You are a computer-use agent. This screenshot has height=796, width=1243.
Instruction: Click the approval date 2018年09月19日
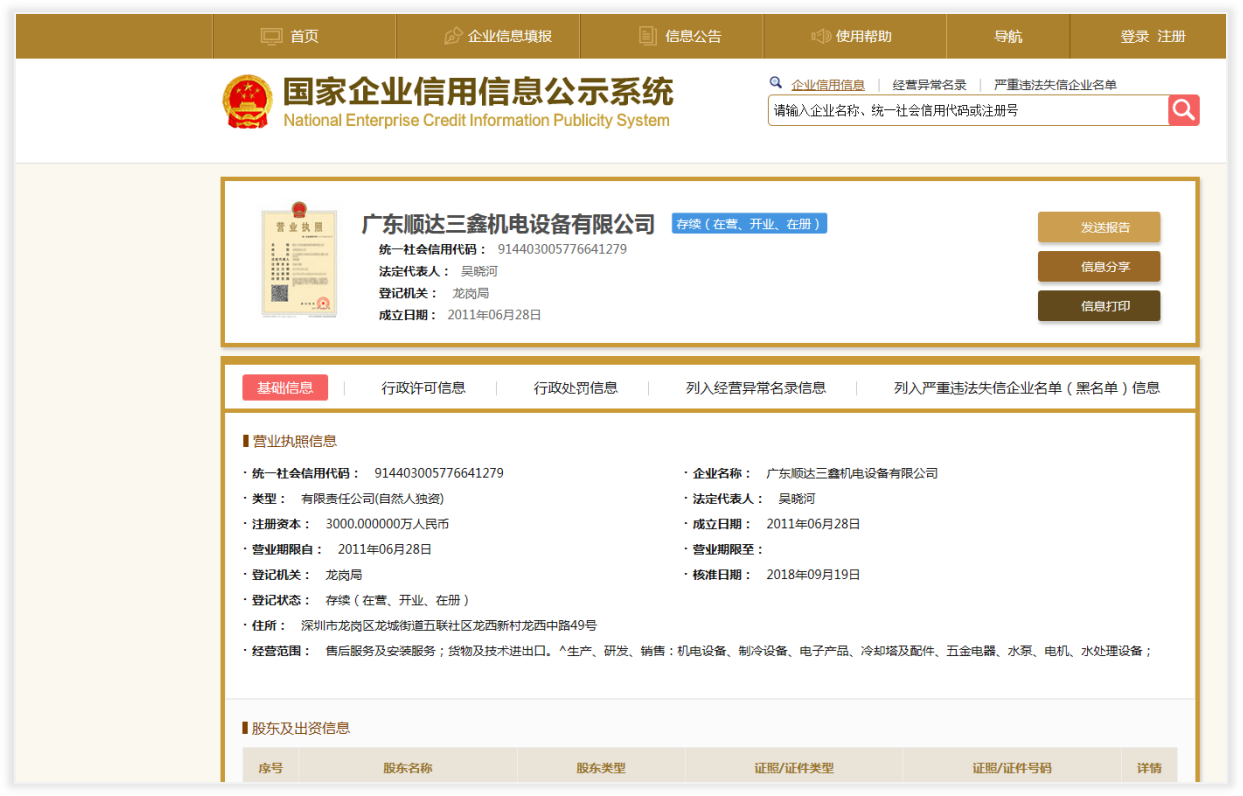tap(813, 575)
